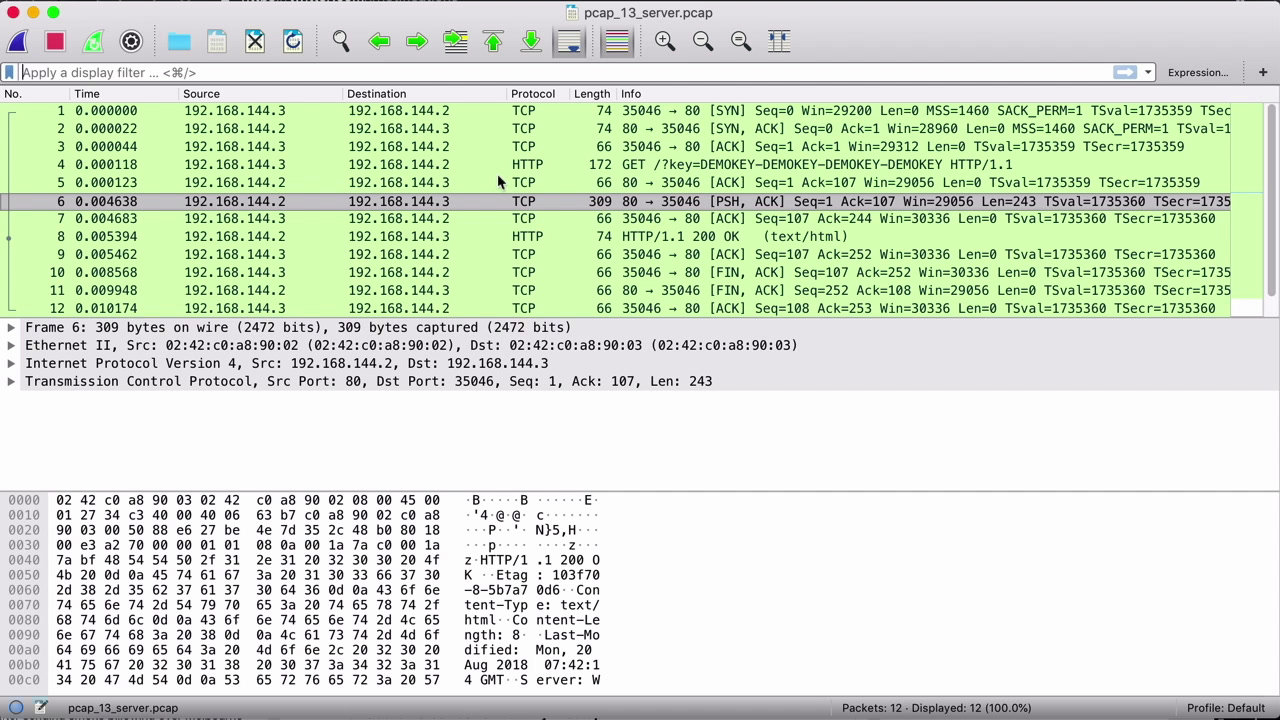Expand the Ethernet II section
Viewport: 1280px width, 720px height.
coord(11,345)
